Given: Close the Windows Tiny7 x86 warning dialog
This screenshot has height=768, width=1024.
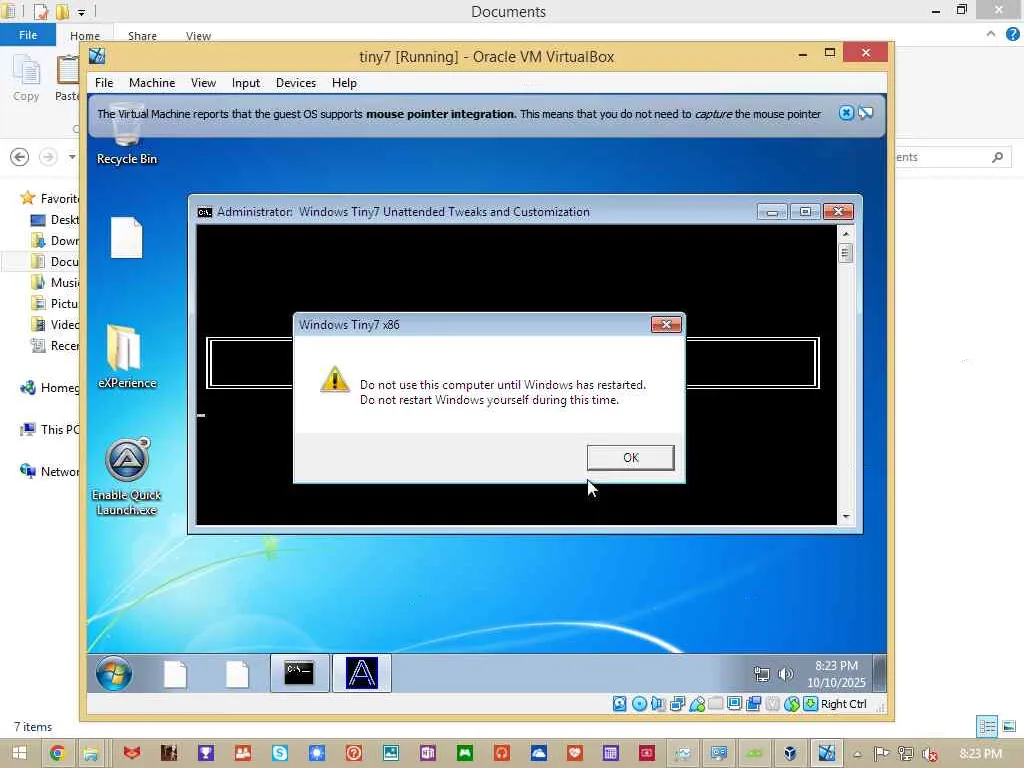Looking at the screenshot, I should pos(666,325).
